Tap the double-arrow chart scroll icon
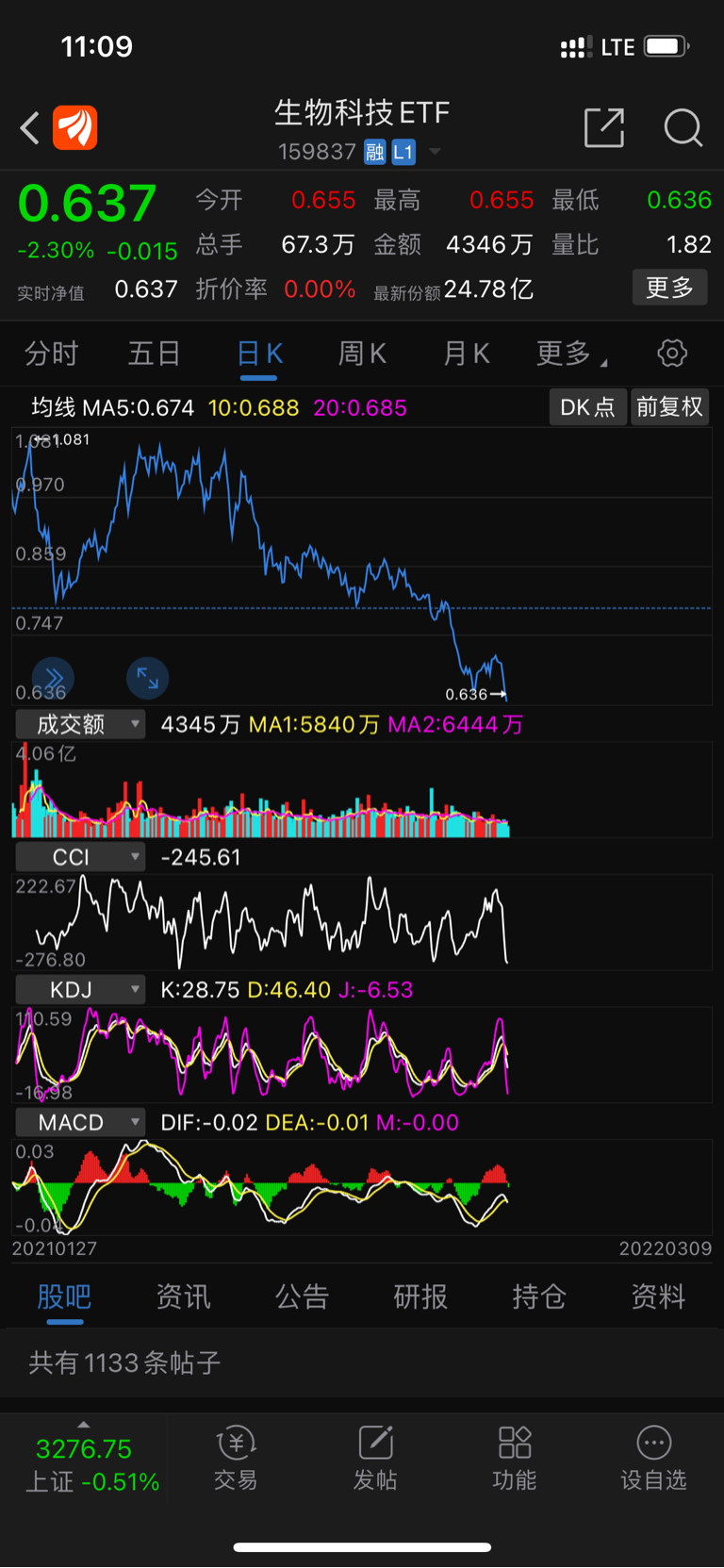724x1568 pixels. click(54, 677)
